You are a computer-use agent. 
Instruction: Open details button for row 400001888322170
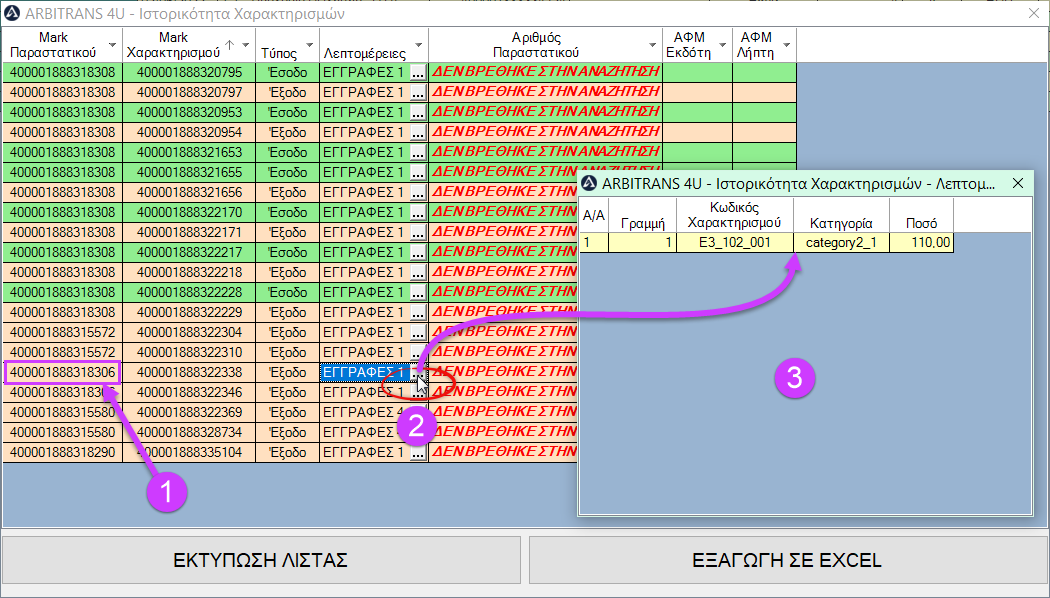tap(418, 213)
